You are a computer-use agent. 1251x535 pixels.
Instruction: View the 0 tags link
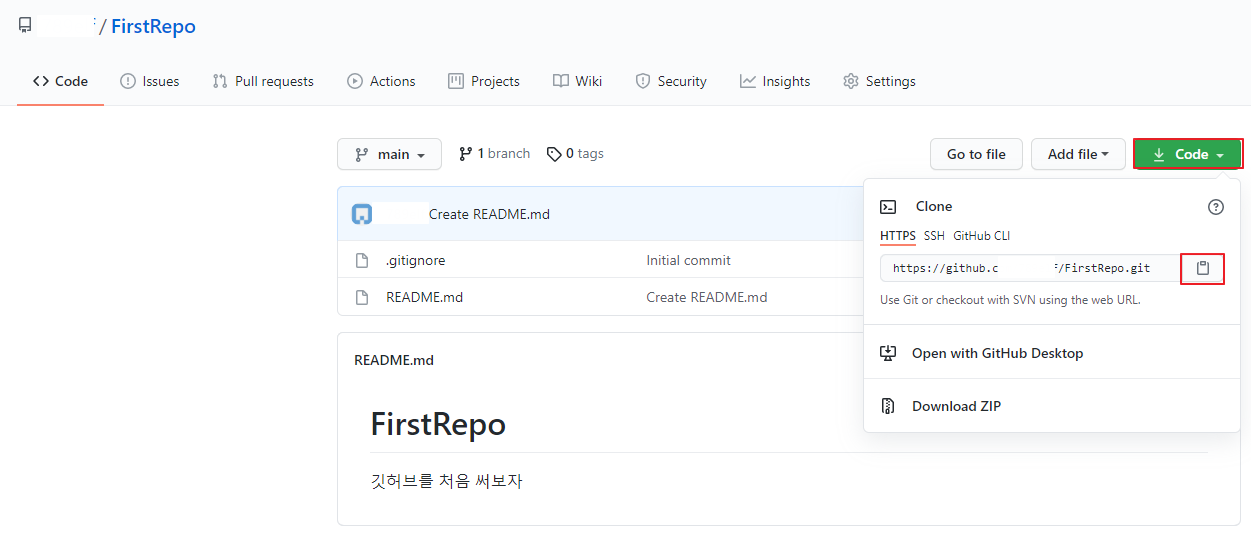point(575,153)
